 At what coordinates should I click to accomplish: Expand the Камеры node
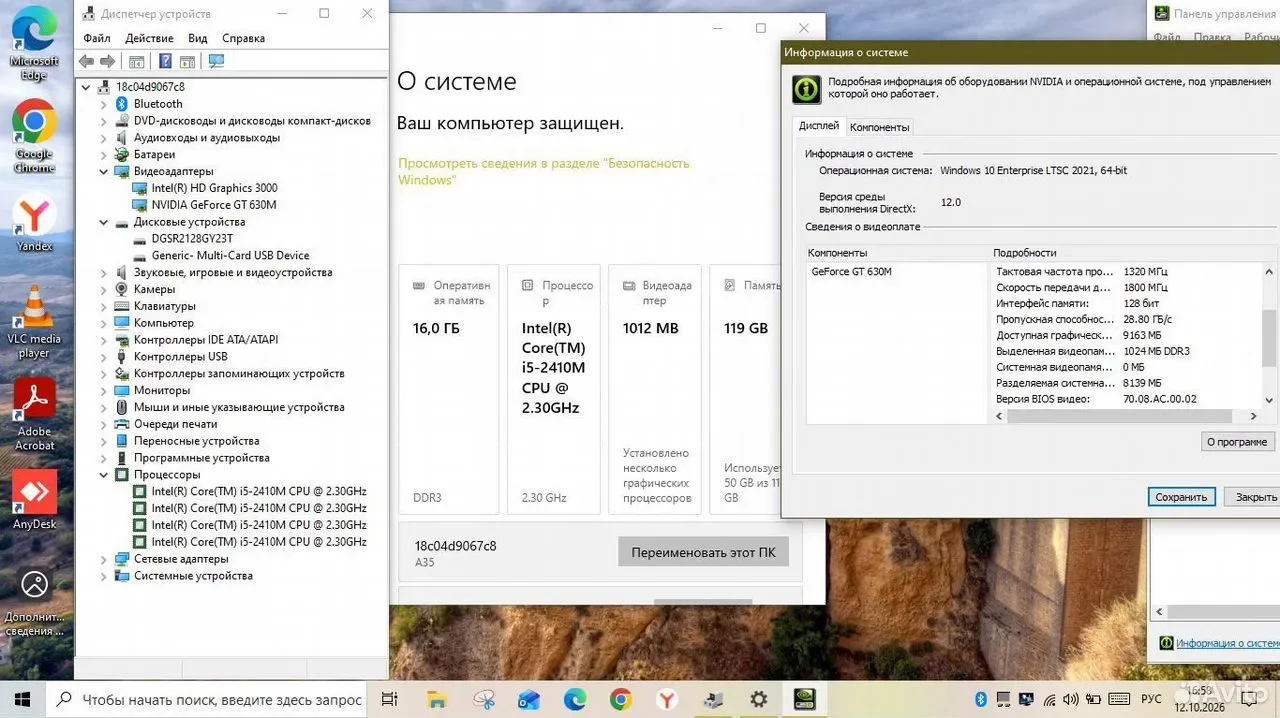coord(104,289)
